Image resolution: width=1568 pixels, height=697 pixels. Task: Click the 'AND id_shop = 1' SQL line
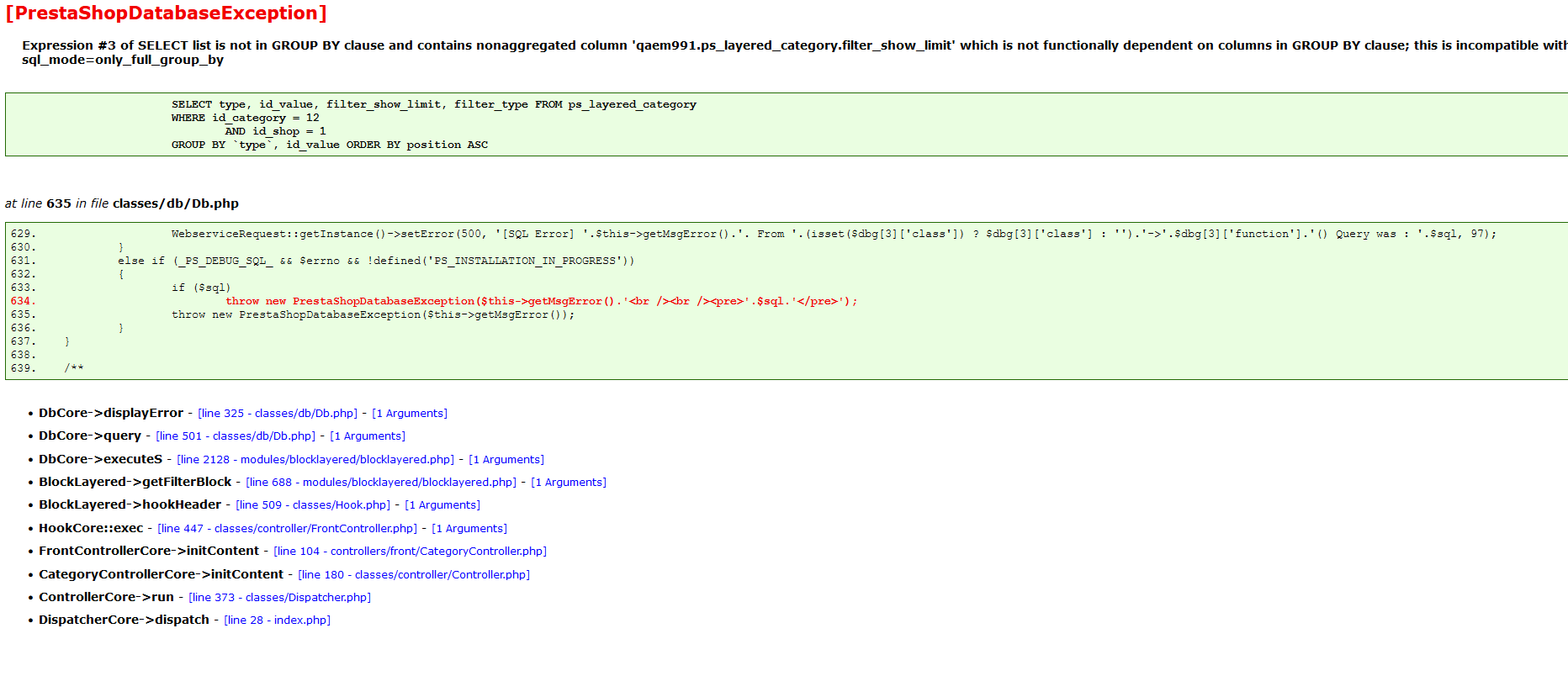click(x=276, y=131)
